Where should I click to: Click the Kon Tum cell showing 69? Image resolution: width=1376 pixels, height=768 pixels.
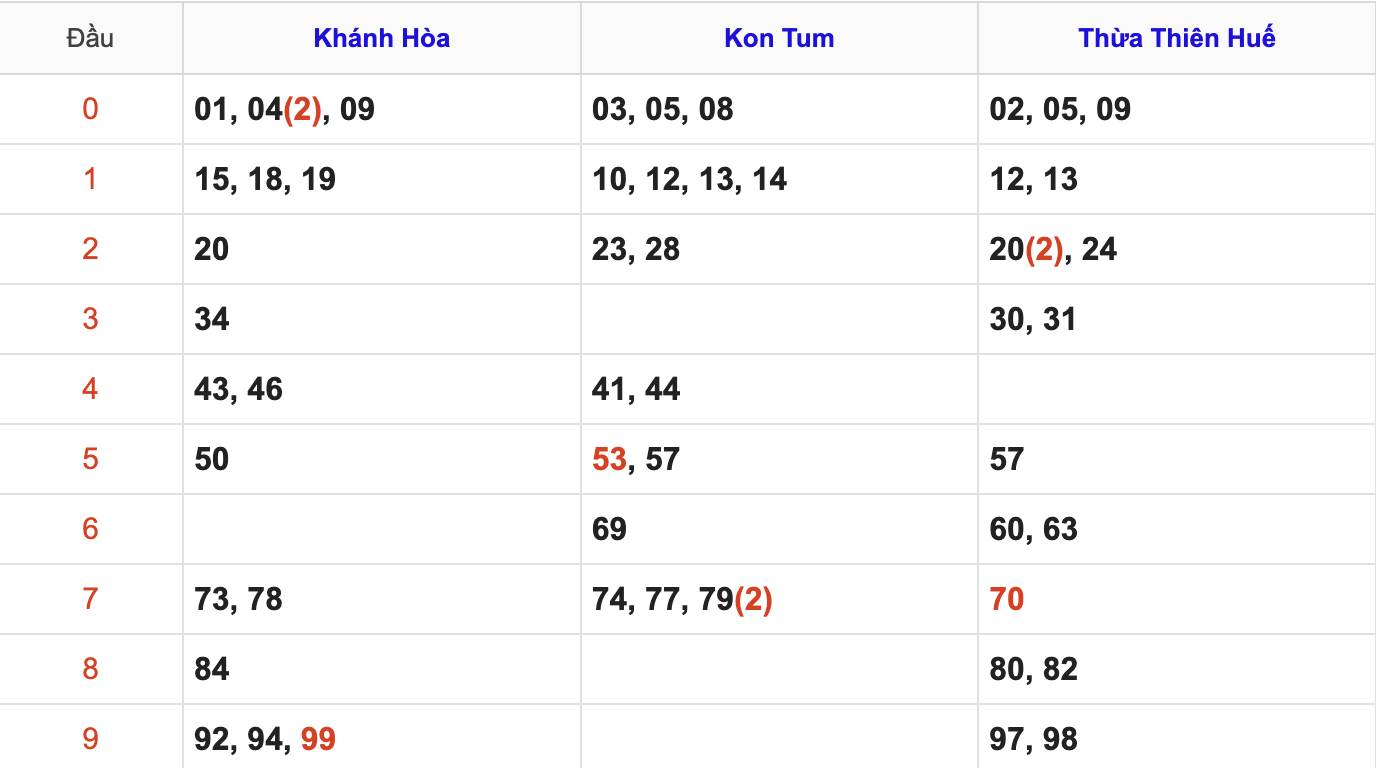click(x=779, y=529)
